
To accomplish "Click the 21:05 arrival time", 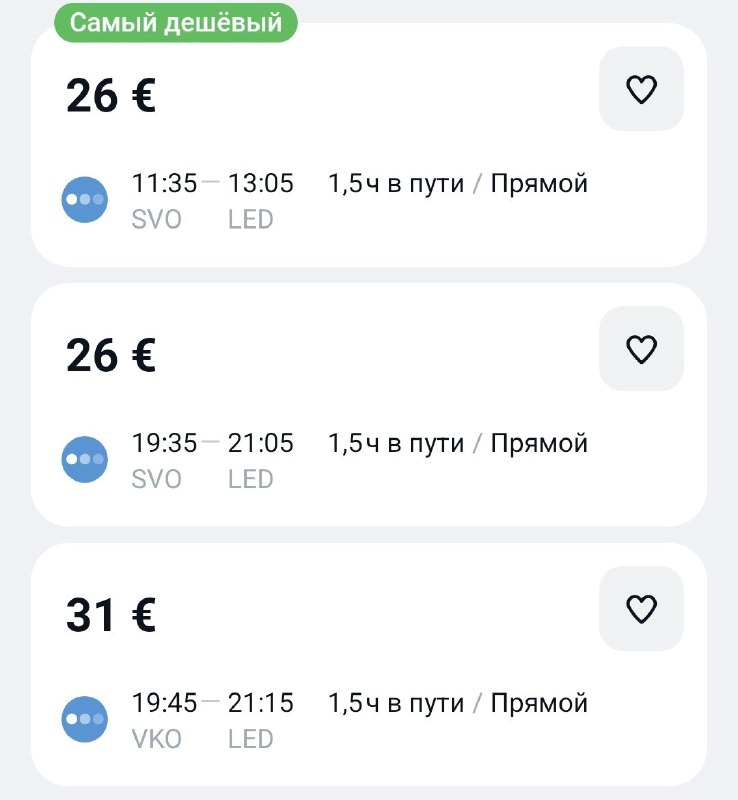I will 261,443.
